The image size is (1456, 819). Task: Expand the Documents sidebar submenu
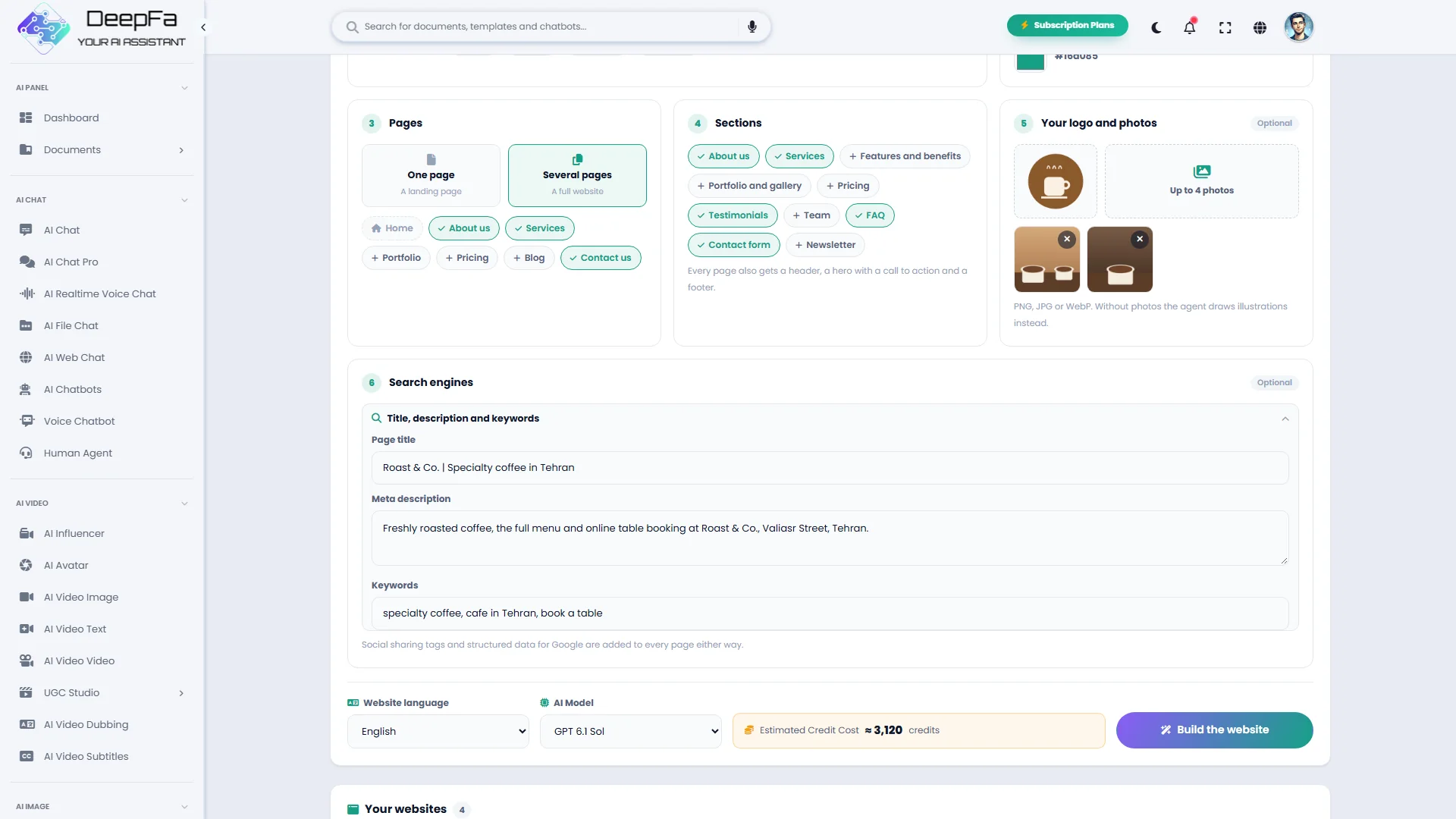pyautogui.click(x=181, y=150)
